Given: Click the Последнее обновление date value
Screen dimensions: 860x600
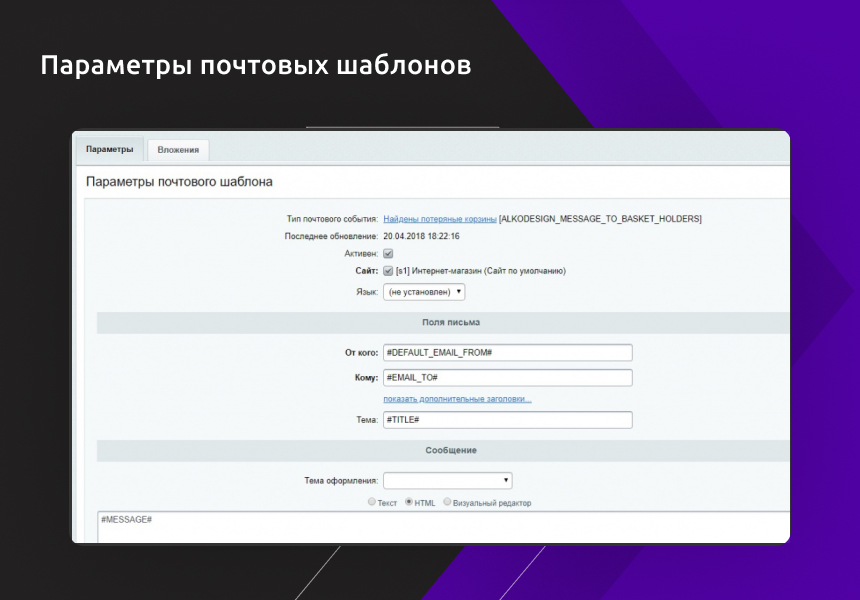Looking at the screenshot, I should (x=421, y=236).
